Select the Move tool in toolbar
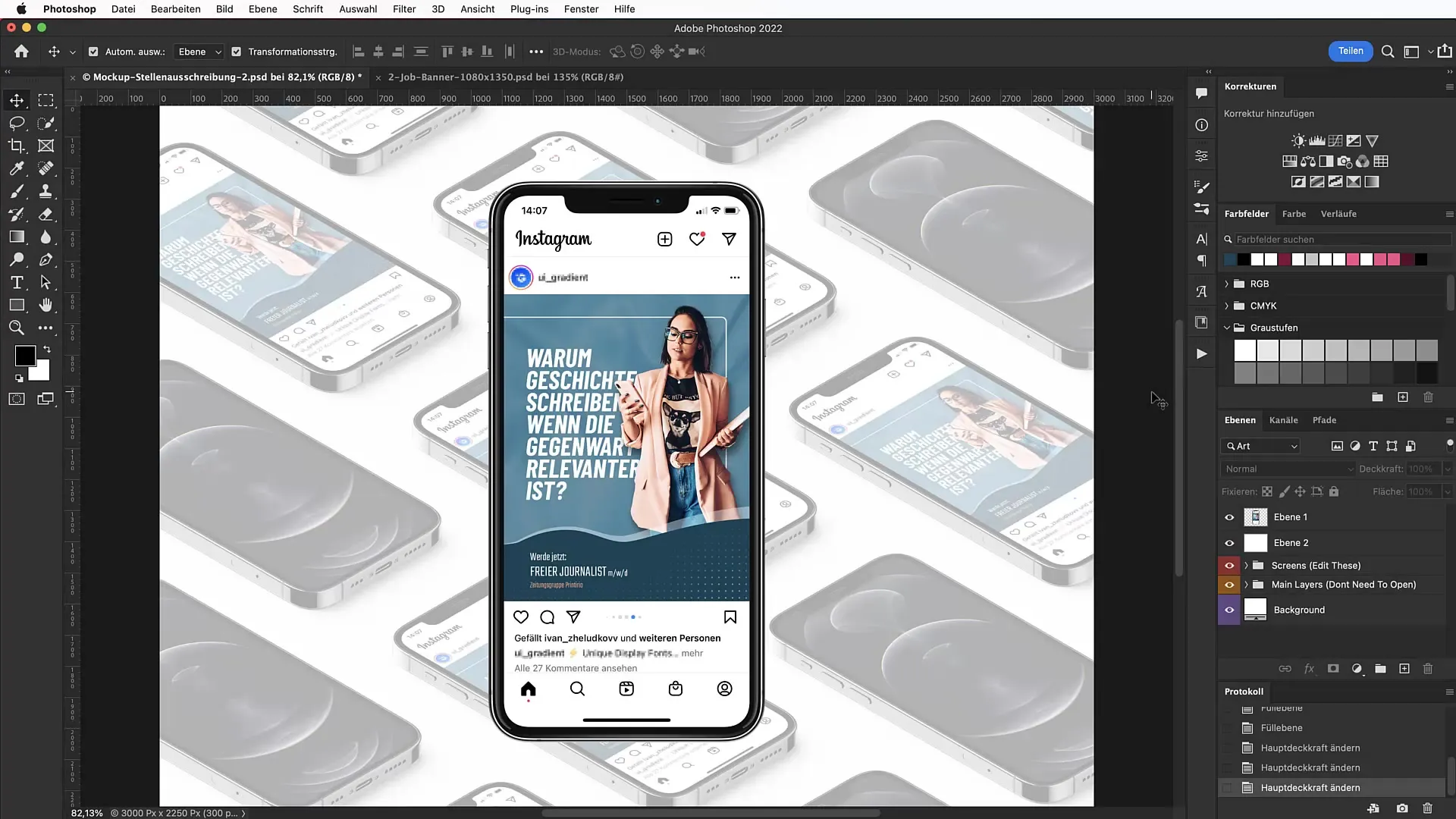This screenshot has height=819, width=1456. point(17,99)
